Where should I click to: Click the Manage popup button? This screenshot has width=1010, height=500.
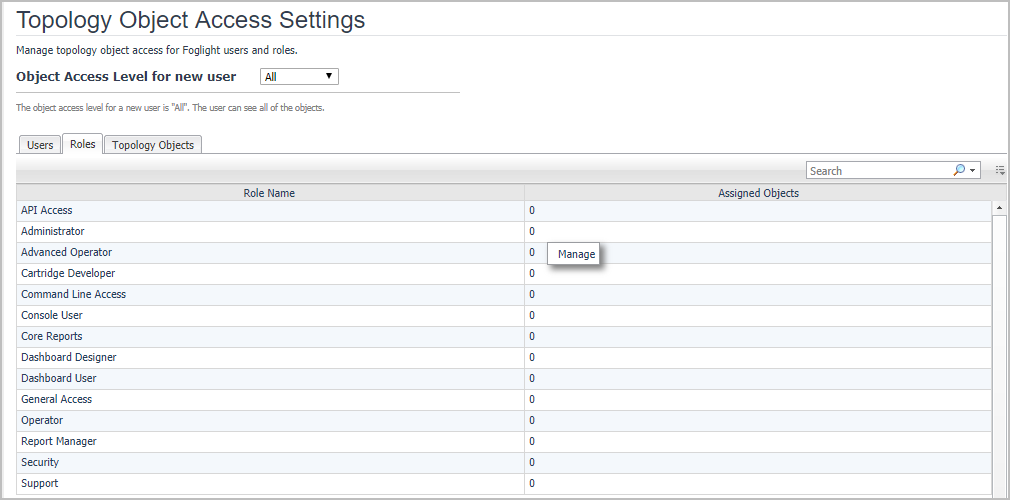tap(576, 254)
